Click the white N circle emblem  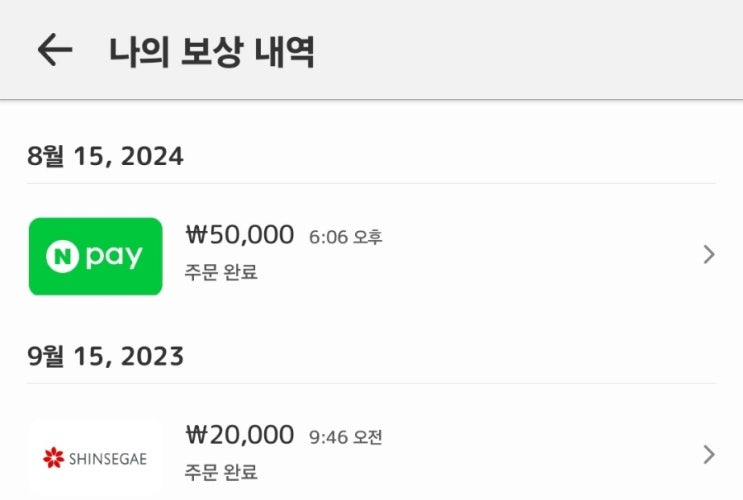(62, 256)
